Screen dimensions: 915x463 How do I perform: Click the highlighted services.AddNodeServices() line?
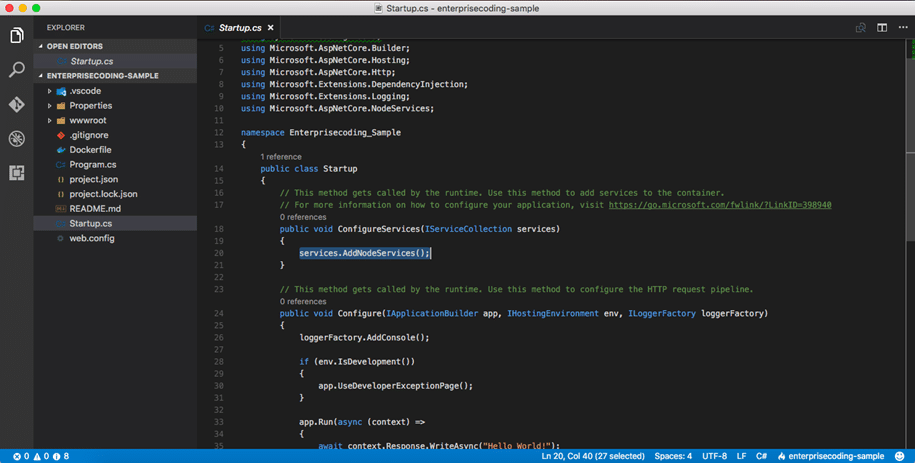click(x=365, y=253)
